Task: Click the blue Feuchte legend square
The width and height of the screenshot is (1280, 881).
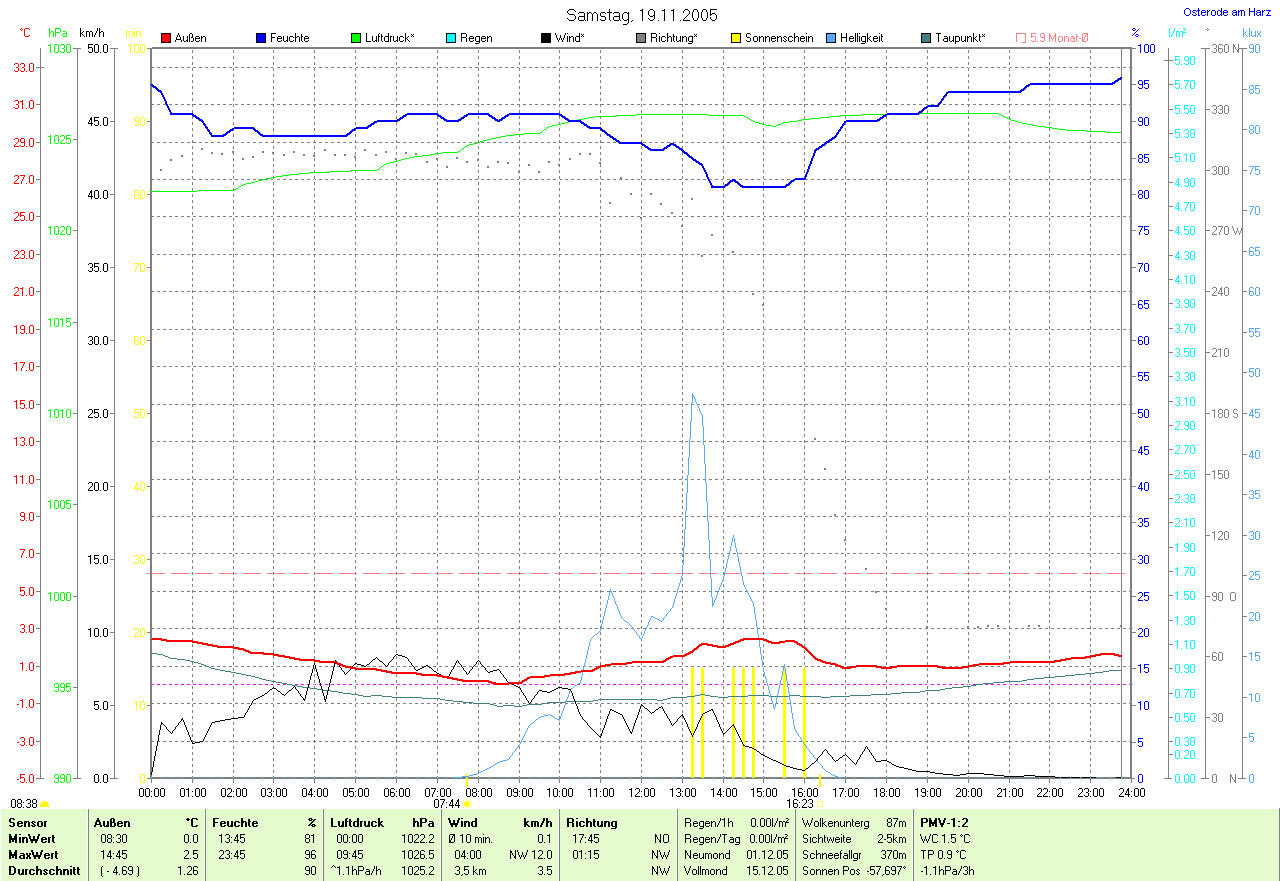Action: [x=262, y=38]
